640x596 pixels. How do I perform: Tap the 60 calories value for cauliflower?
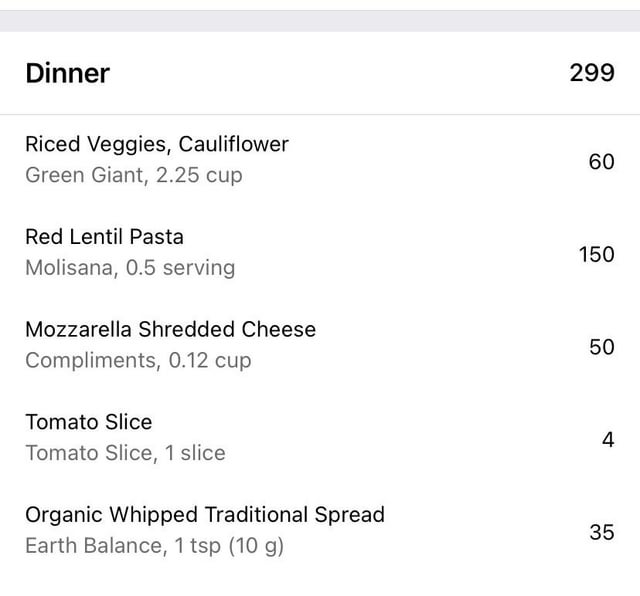[601, 162]
